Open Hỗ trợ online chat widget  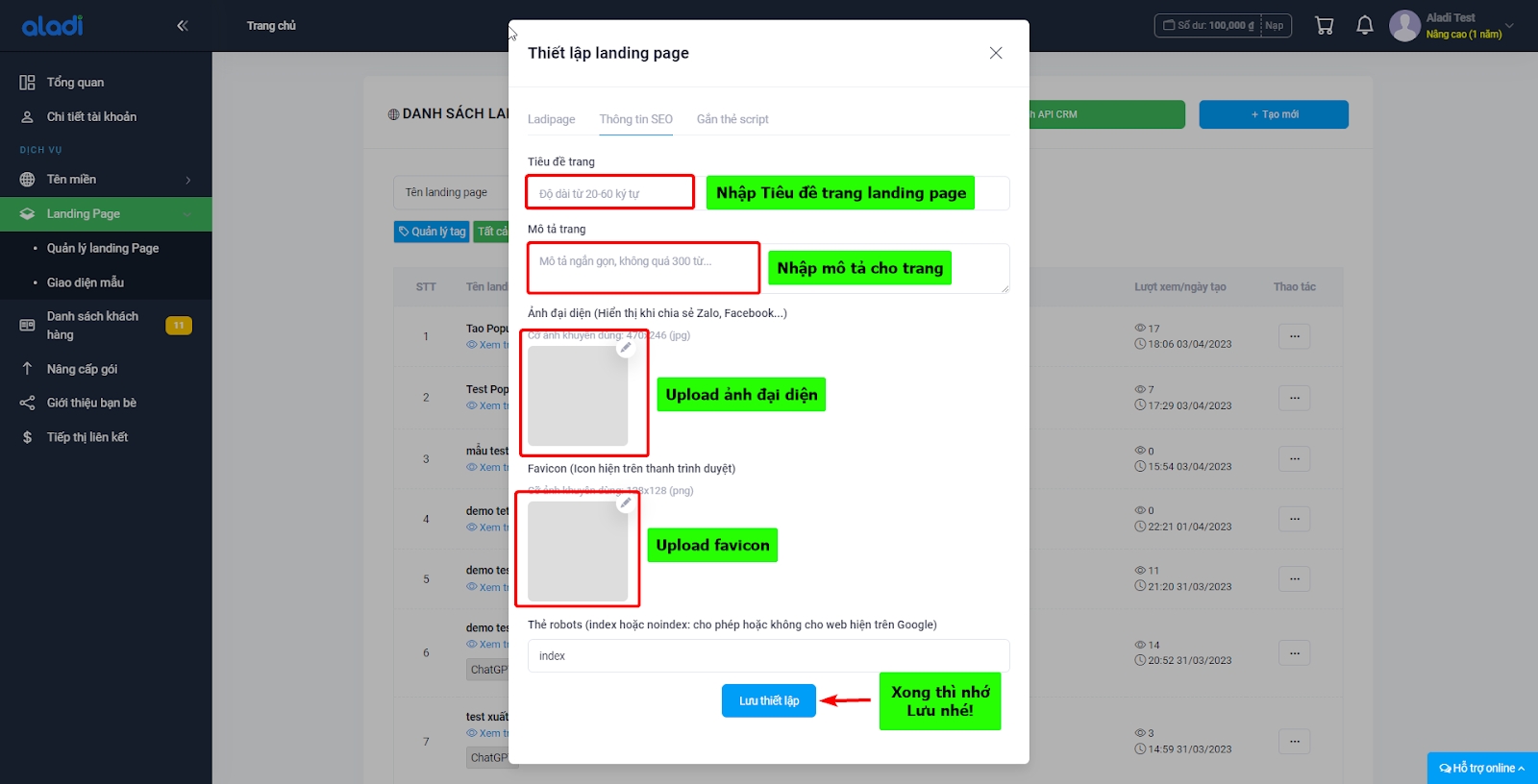click(x=1481, y=768)
